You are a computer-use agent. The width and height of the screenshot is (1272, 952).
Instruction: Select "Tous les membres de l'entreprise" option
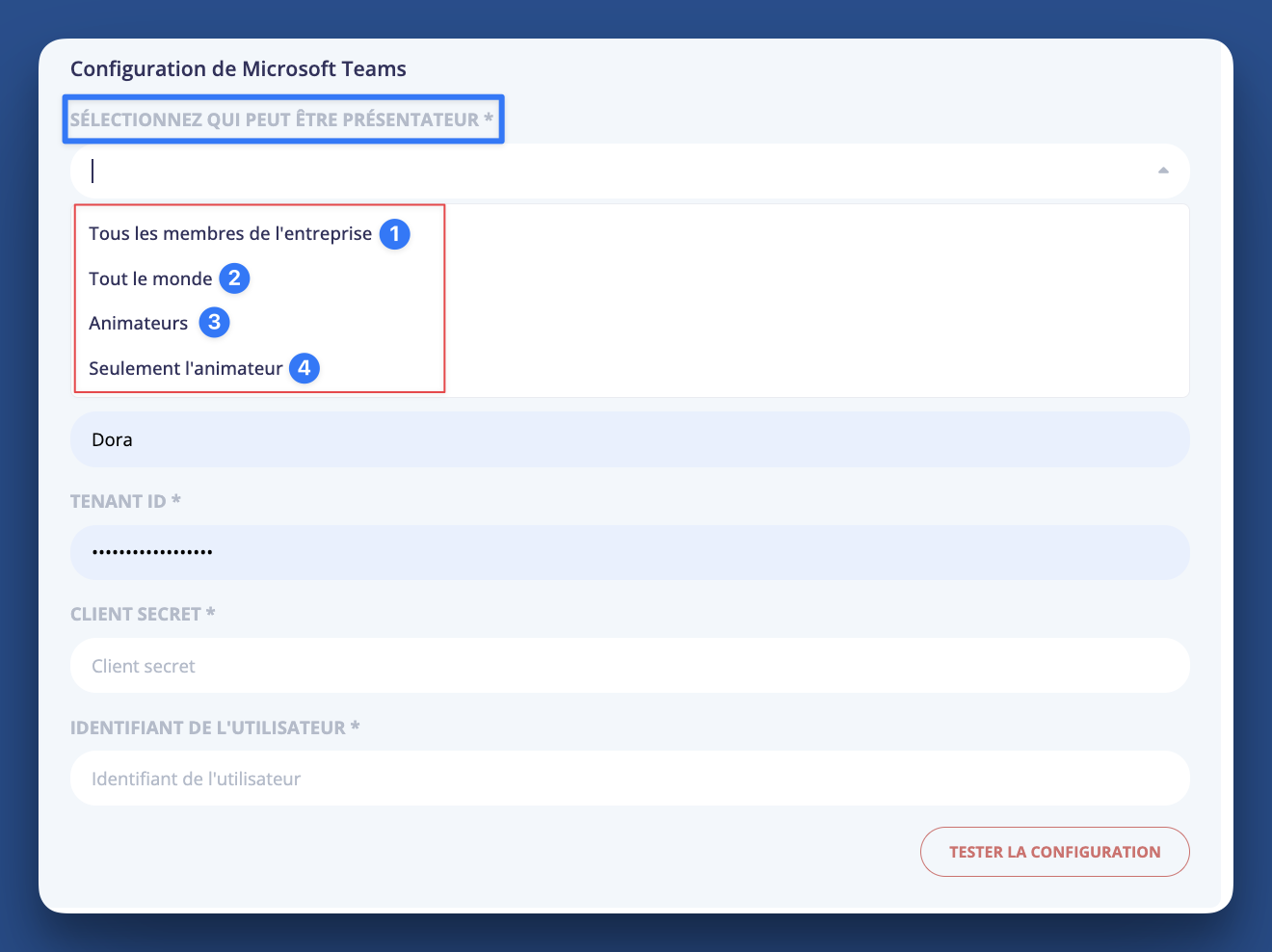tap(230, 234)
